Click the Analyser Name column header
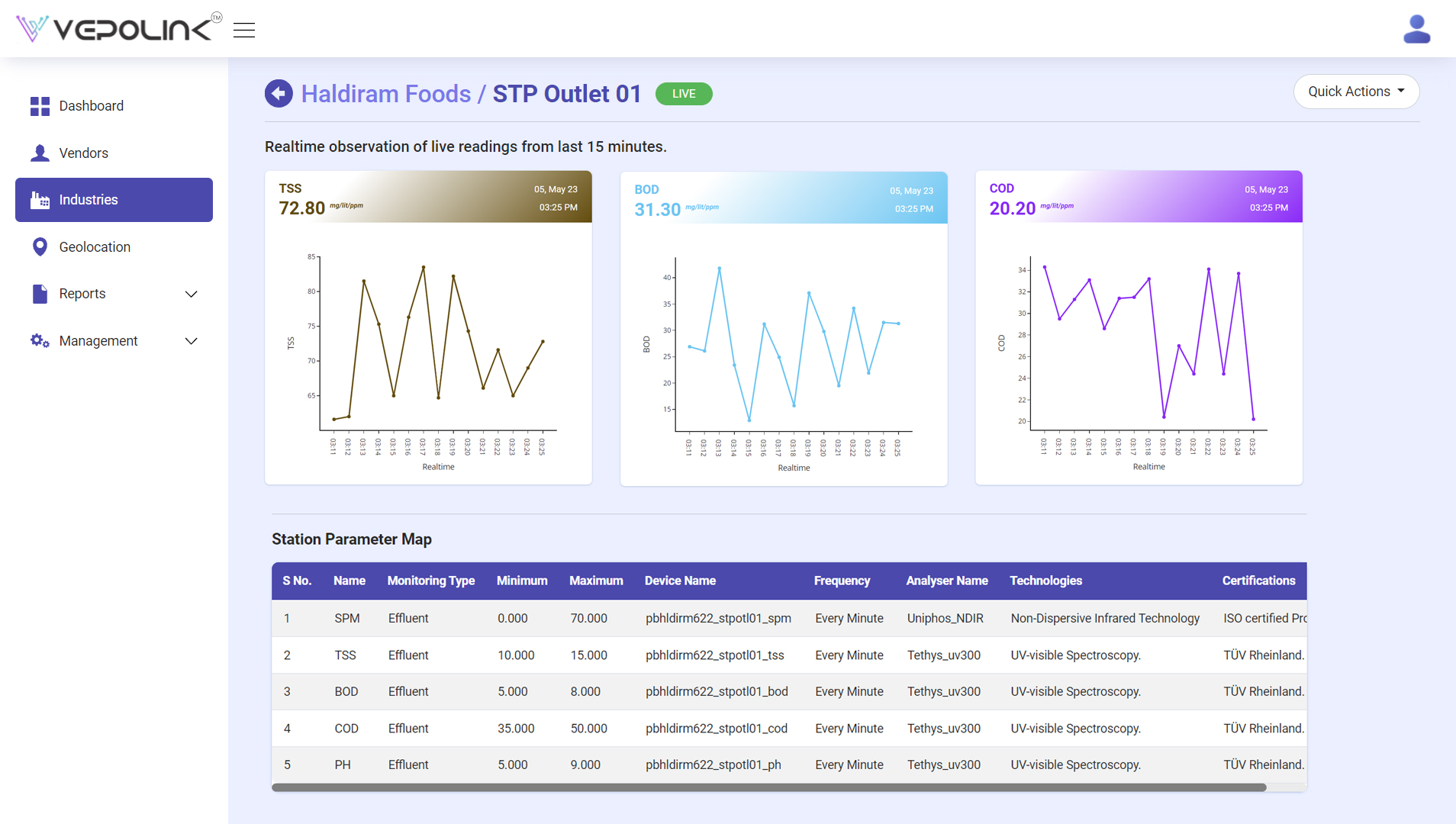This screenshot has width=1456, height=824. 947,581
